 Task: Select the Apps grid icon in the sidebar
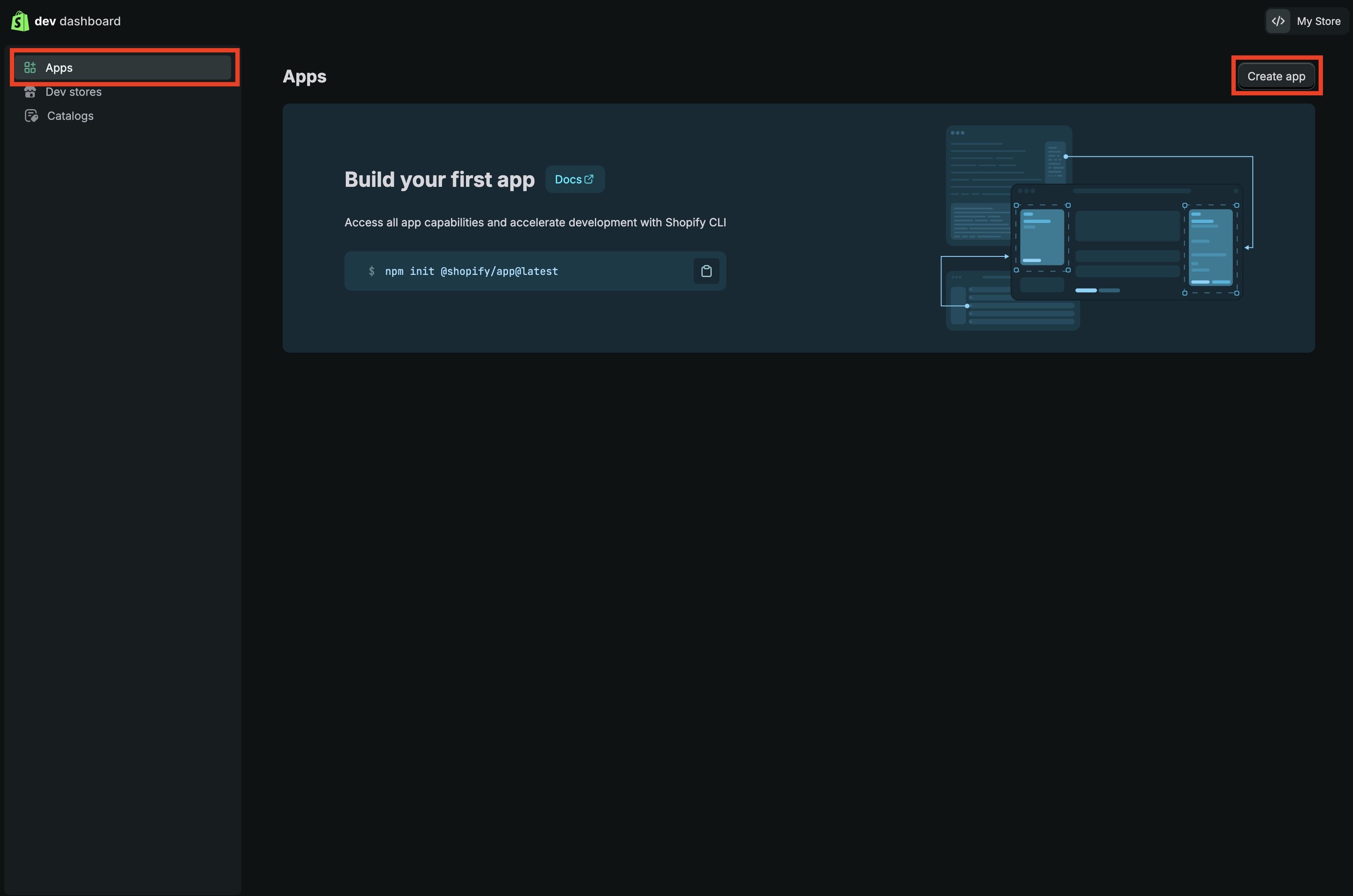tap(30, 67)
